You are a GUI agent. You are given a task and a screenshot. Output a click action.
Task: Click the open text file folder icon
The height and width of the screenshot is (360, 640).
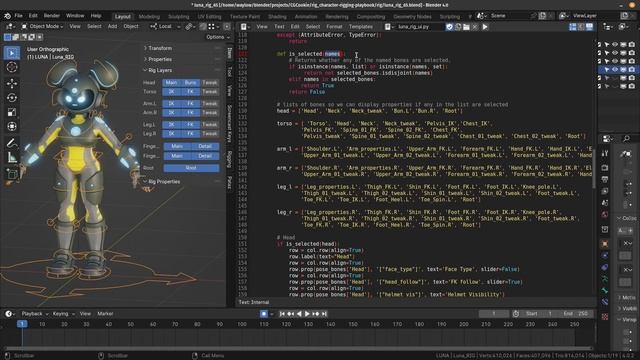tap(466, 27)
